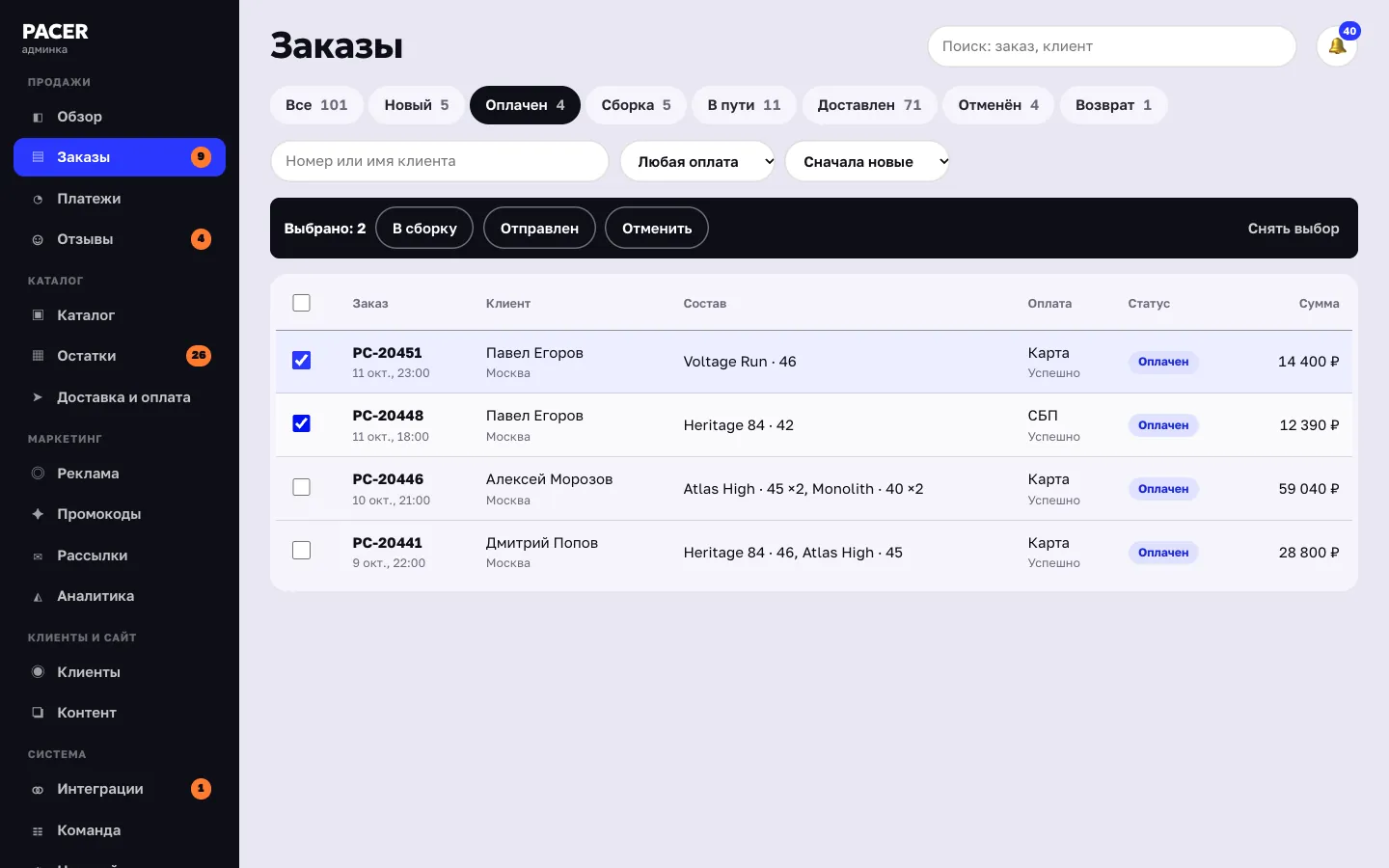1389x868 pixels.
Task: Click the Обзор sidebar icon
Action: [x=38, y=117]
